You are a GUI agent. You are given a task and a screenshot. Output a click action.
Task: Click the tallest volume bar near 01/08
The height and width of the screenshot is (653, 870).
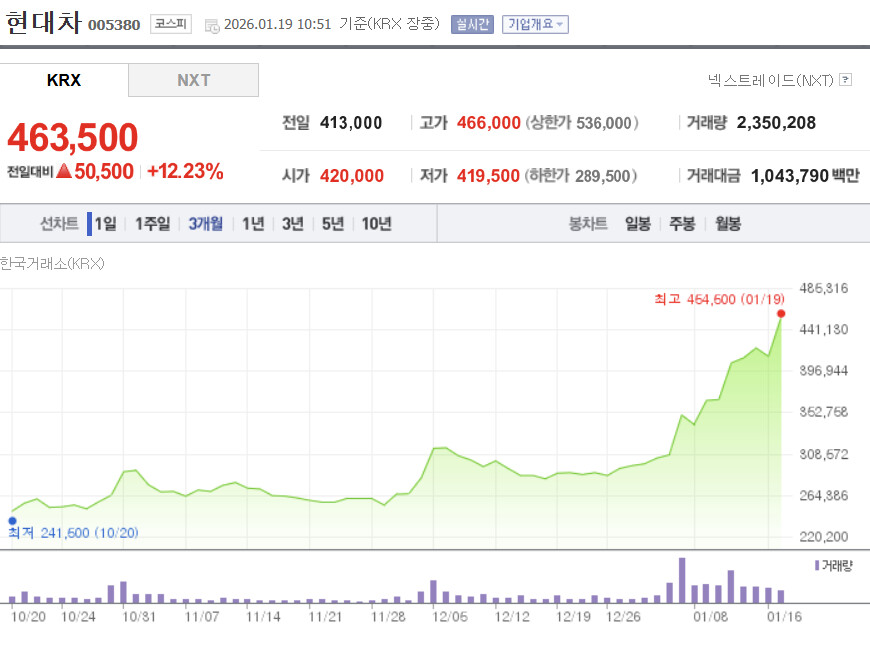[682, 580]
